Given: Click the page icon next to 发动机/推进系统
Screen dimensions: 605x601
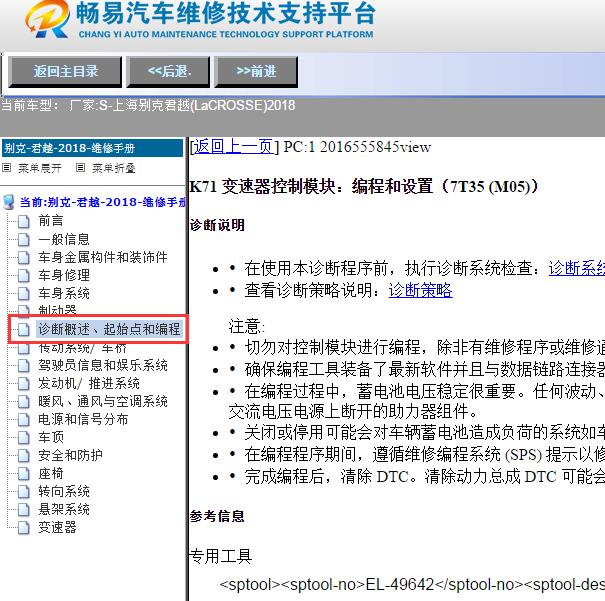Looking at the screenshot, I should click(24, 384).
